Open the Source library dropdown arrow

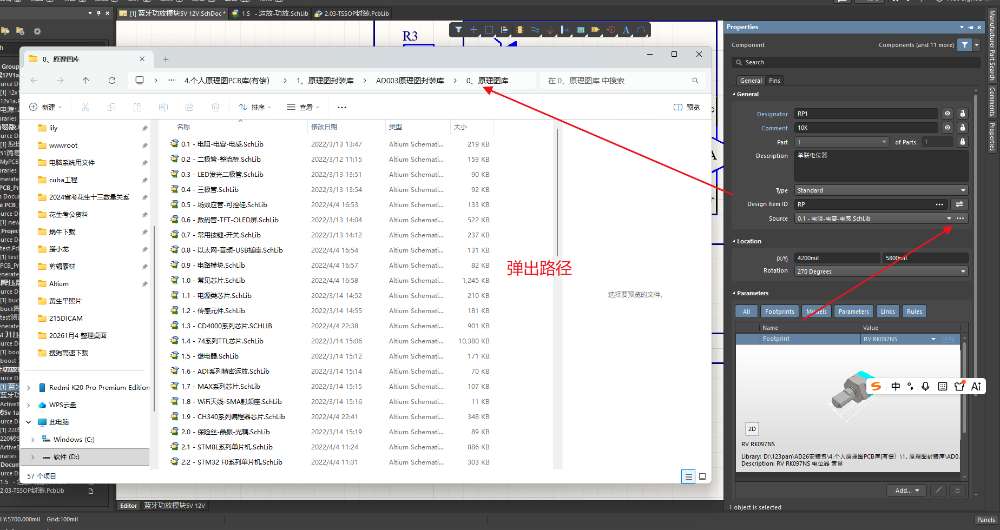point(949,218)
